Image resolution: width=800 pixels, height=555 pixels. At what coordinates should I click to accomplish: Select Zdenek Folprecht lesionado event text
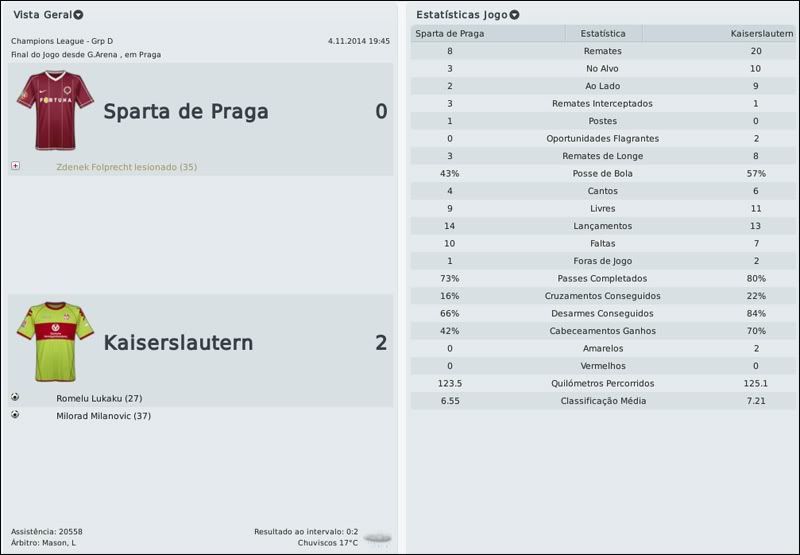pyautogui.click(x=126, y=167)
